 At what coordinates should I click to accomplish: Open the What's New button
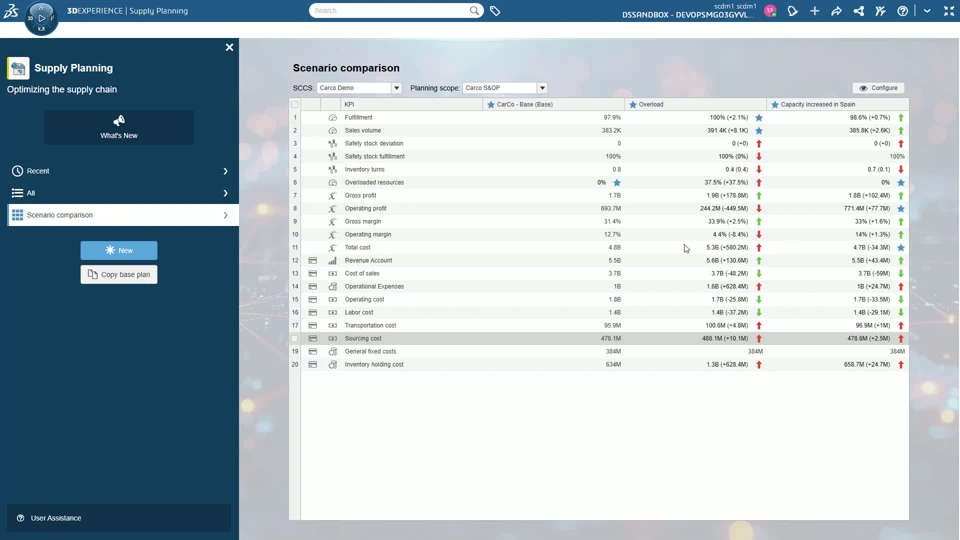coord(119,127)
